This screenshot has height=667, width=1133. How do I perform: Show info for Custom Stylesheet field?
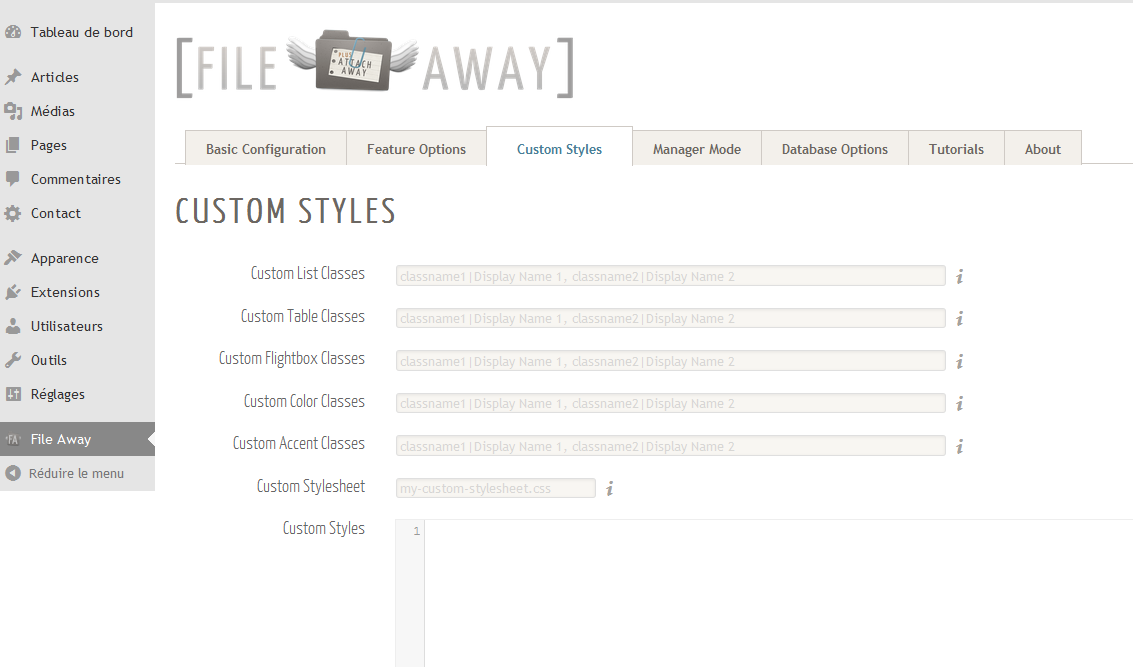coord(610,489)
